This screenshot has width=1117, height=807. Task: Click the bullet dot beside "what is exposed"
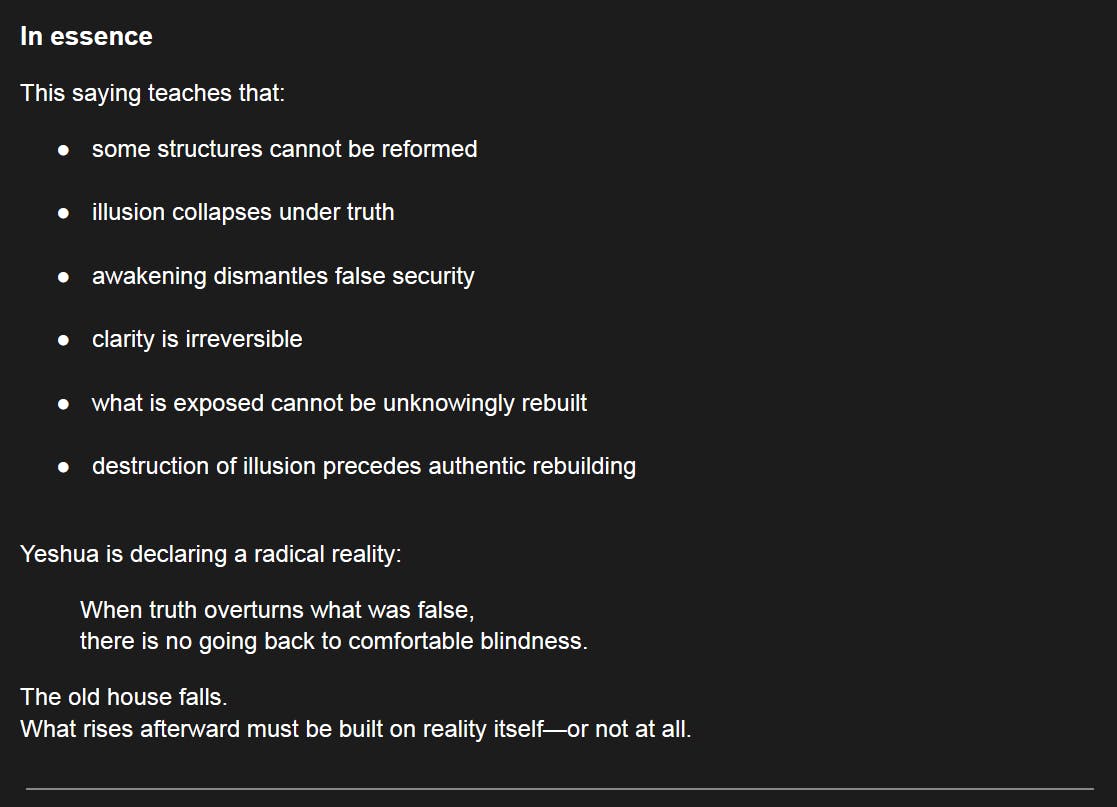(x=64, y=404)
